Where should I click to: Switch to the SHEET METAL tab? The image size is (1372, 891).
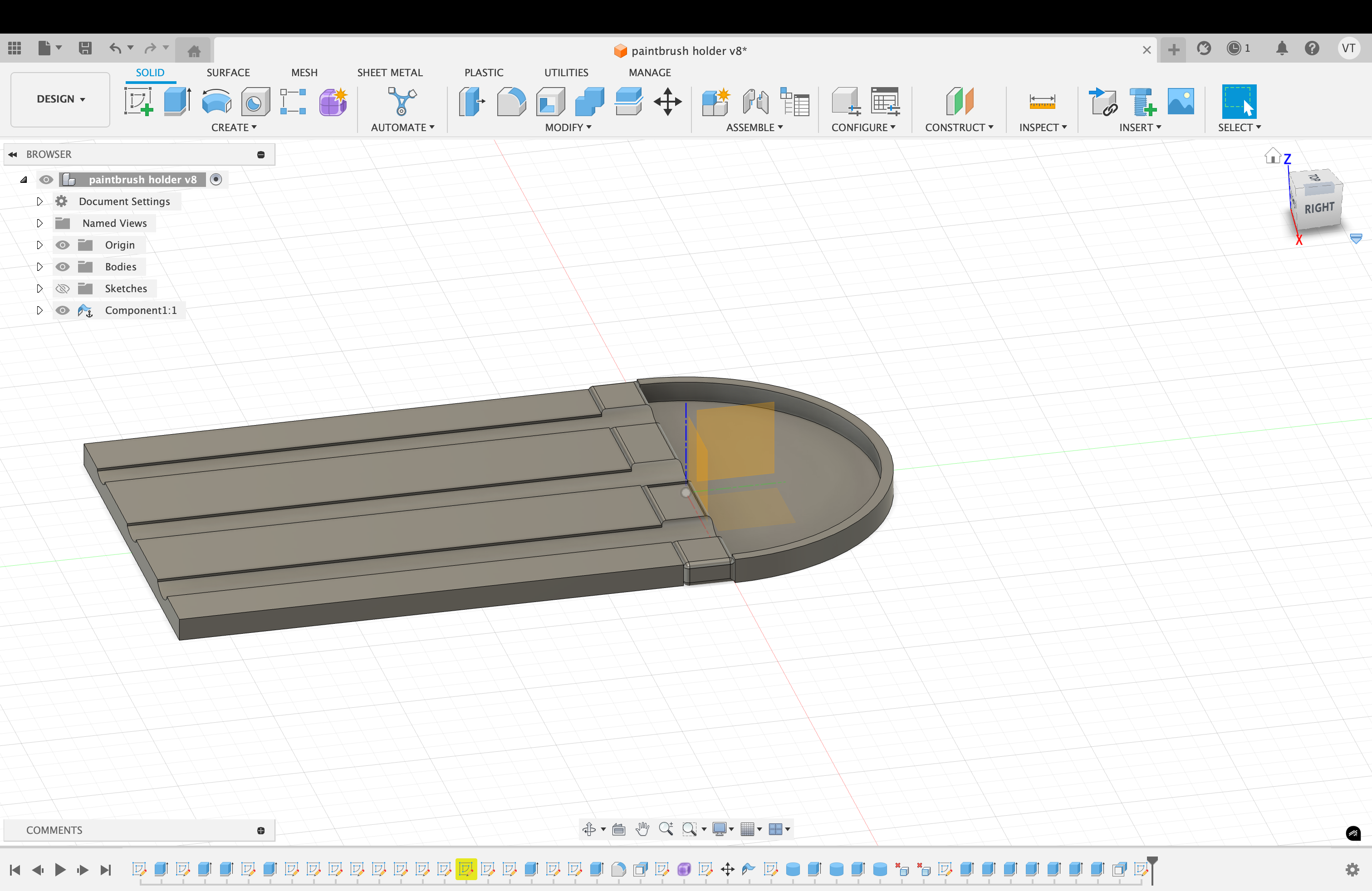point(390,73)
